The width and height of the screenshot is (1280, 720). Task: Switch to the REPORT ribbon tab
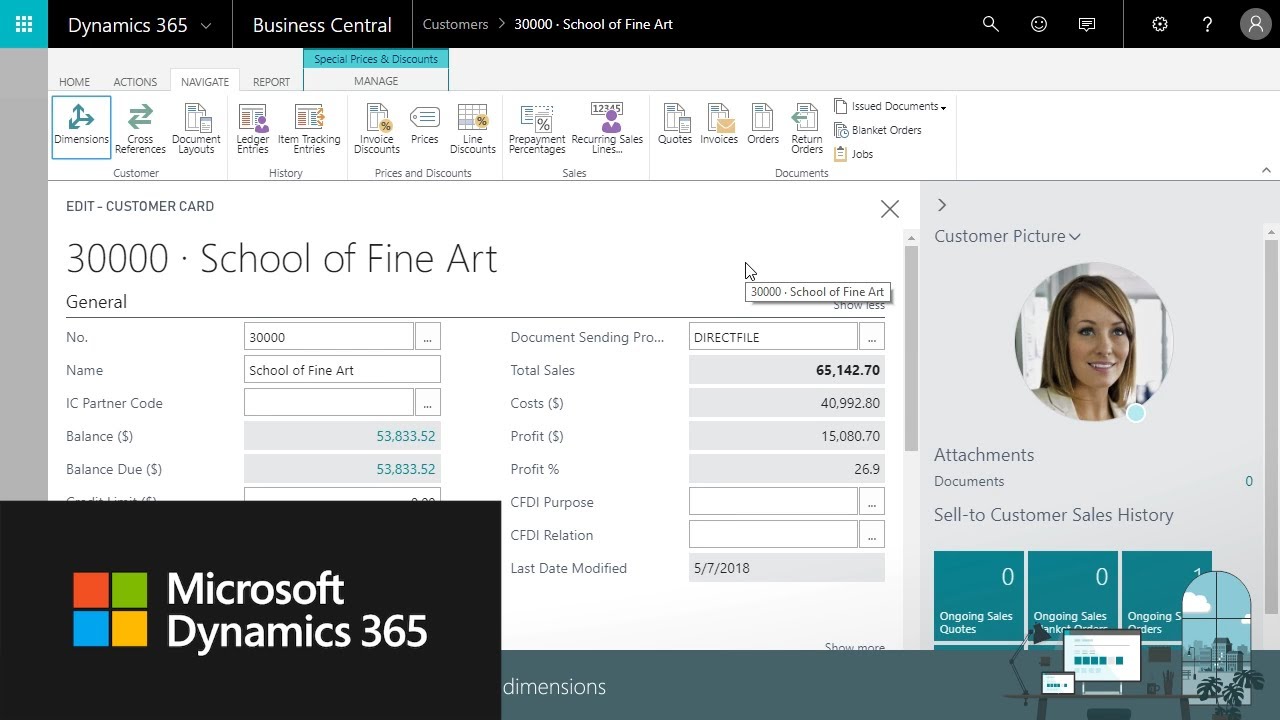coord(271,82)
